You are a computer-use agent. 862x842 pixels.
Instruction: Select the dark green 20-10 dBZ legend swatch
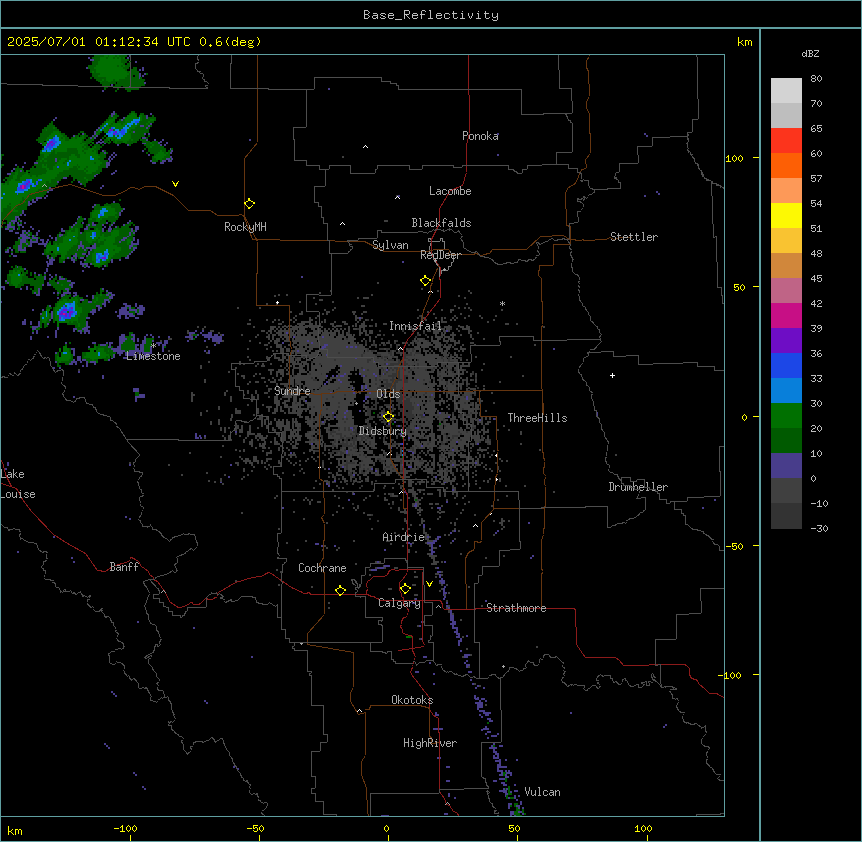[x=786, y=441]
